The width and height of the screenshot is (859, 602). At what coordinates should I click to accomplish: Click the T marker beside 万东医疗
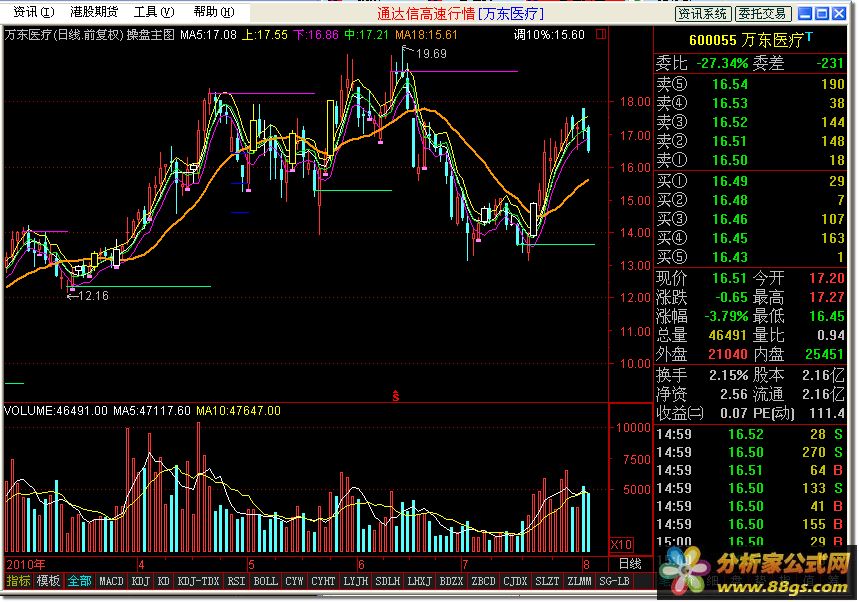coord(809,36)
